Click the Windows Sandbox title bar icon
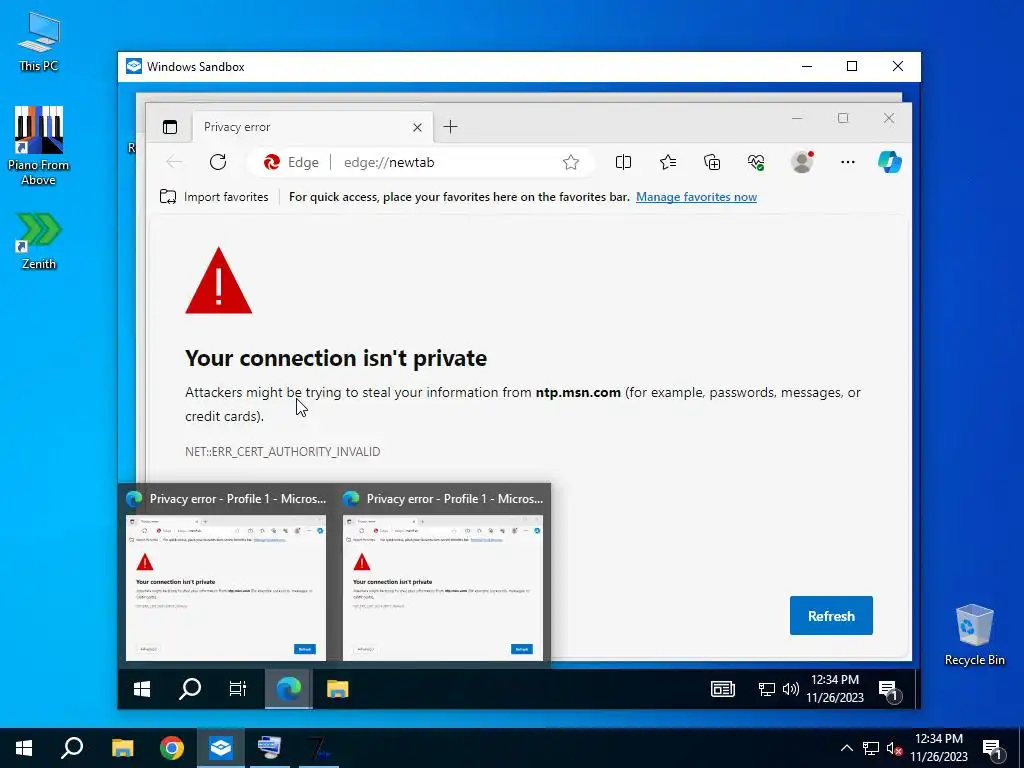Viewport: 1024px width, 768px height. 134,67
